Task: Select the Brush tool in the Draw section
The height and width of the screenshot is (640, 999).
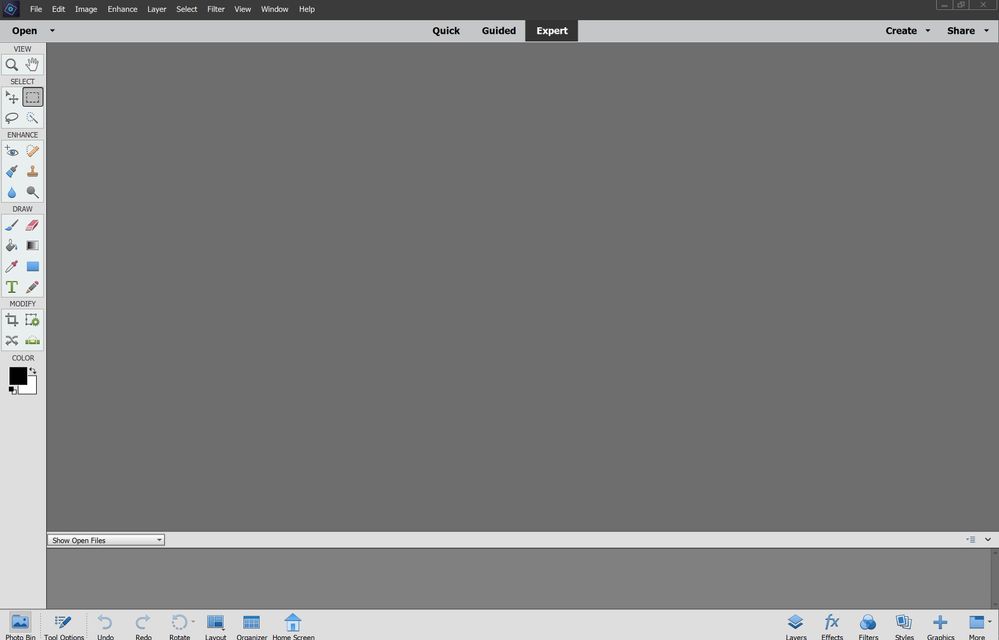Action: click(12, 224)
